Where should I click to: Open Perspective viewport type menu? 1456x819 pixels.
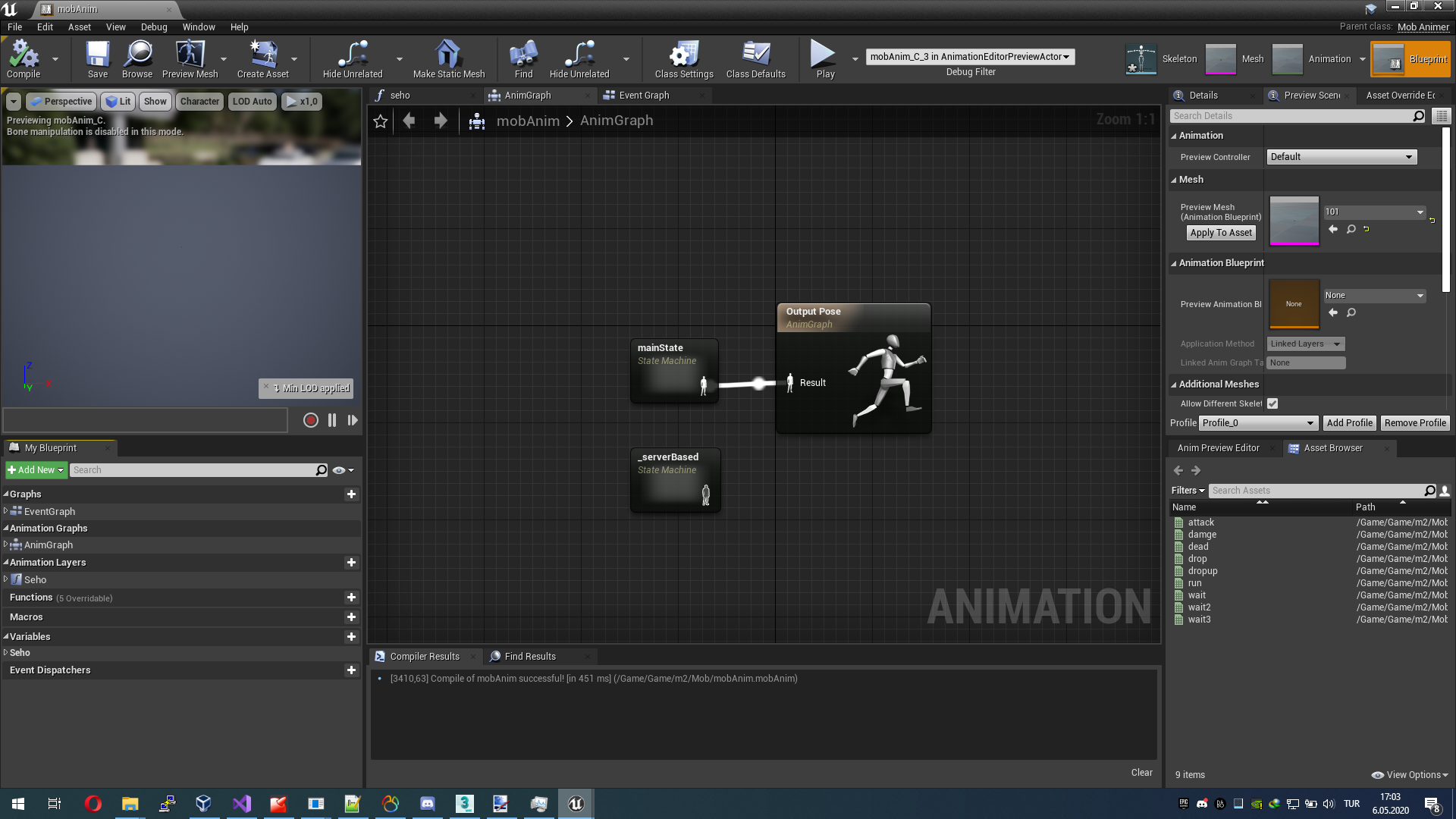[61, 101]
